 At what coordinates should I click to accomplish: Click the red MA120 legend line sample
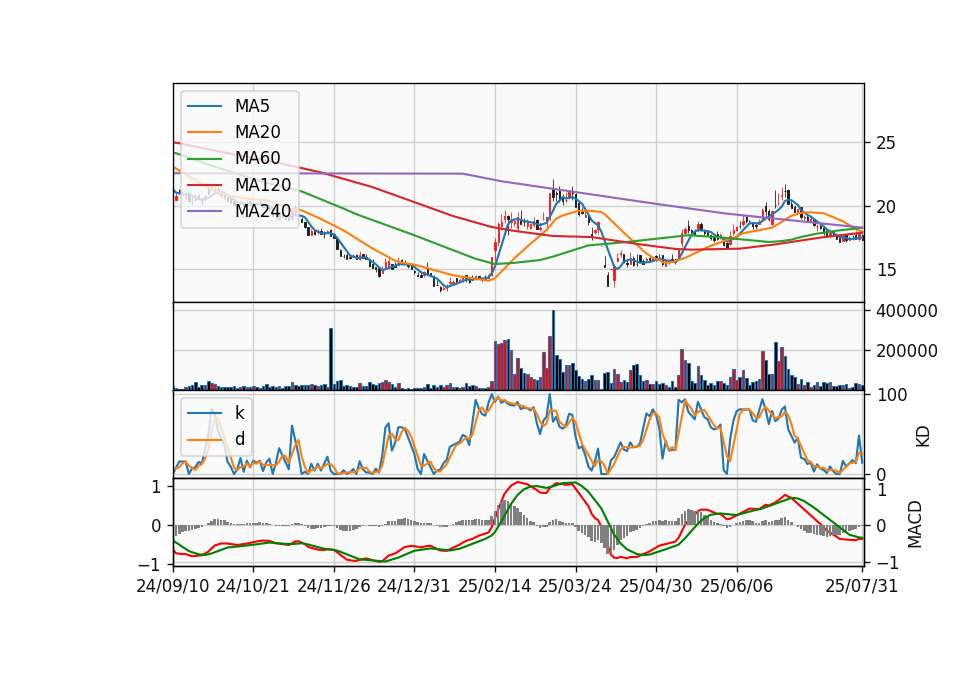coord(204,184)
